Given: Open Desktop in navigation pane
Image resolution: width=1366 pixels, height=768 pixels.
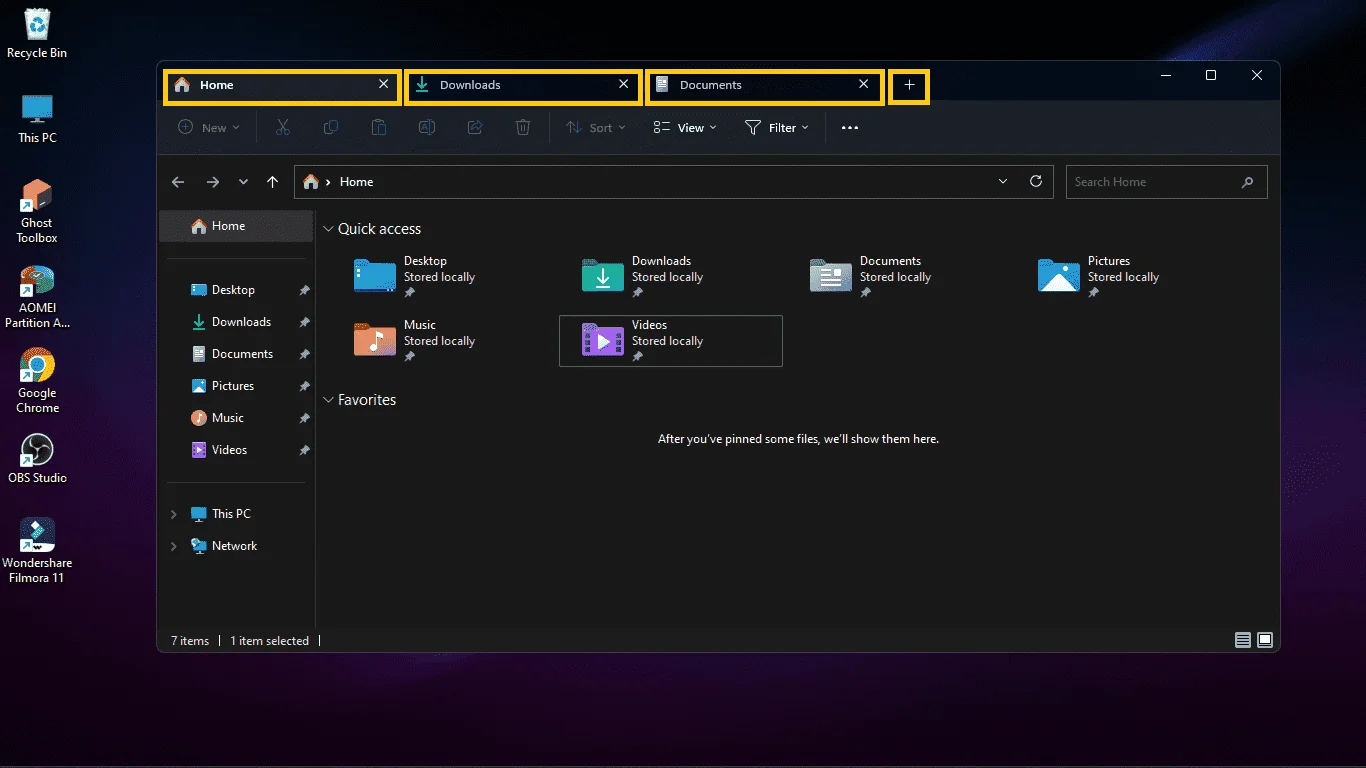Looking at the screenshot, I should (233, 290).
